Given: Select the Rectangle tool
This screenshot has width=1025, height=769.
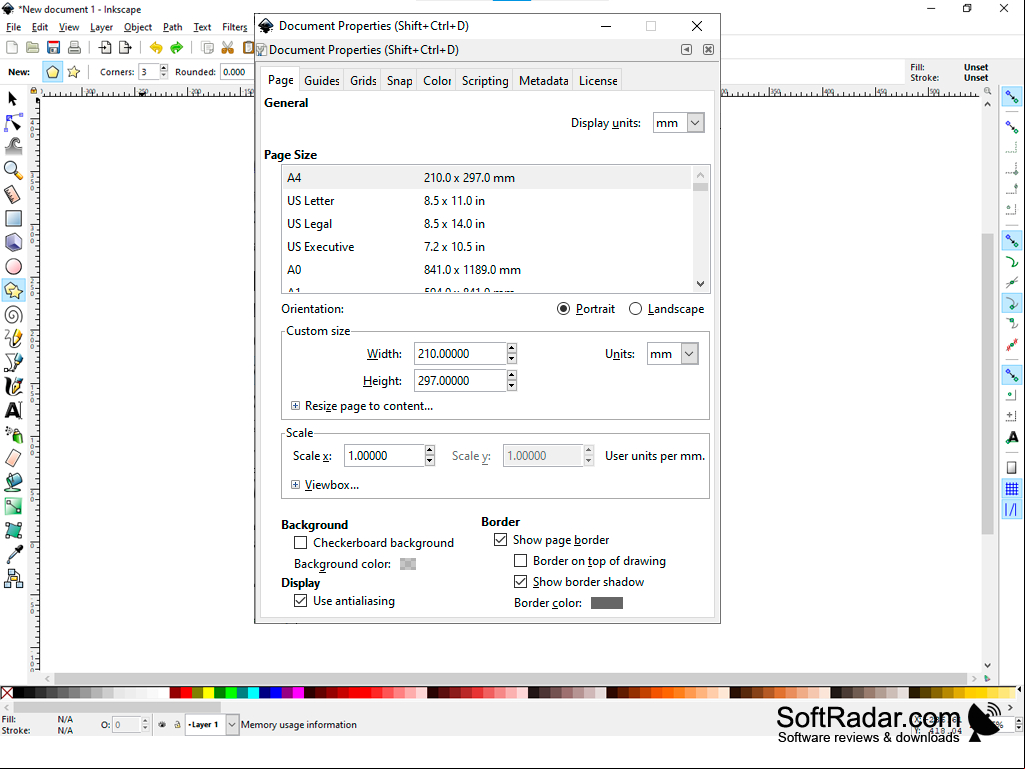Looking at the screenshot, I should click(13, 218).
